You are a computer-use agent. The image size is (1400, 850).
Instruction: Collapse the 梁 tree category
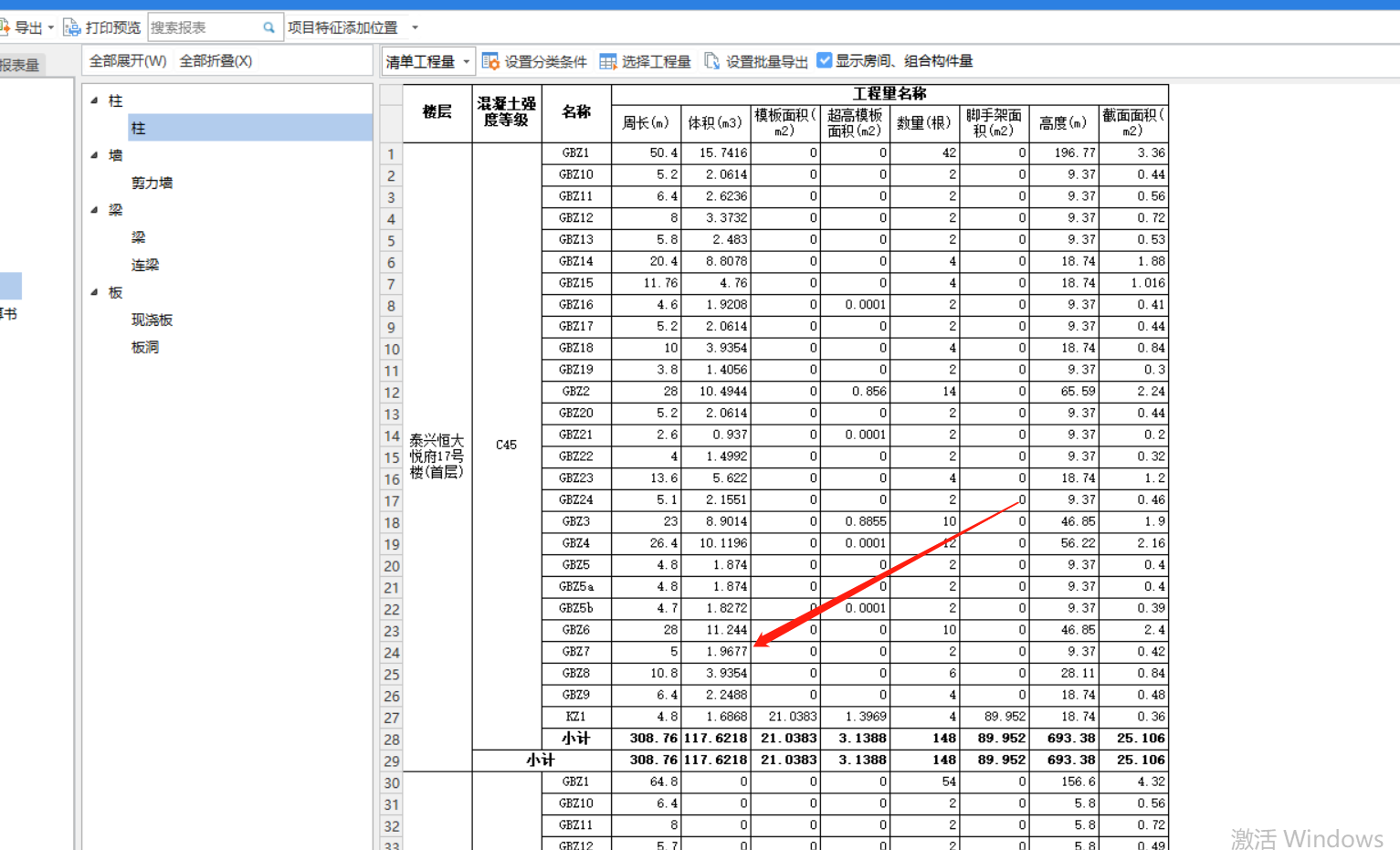point(95,210)
